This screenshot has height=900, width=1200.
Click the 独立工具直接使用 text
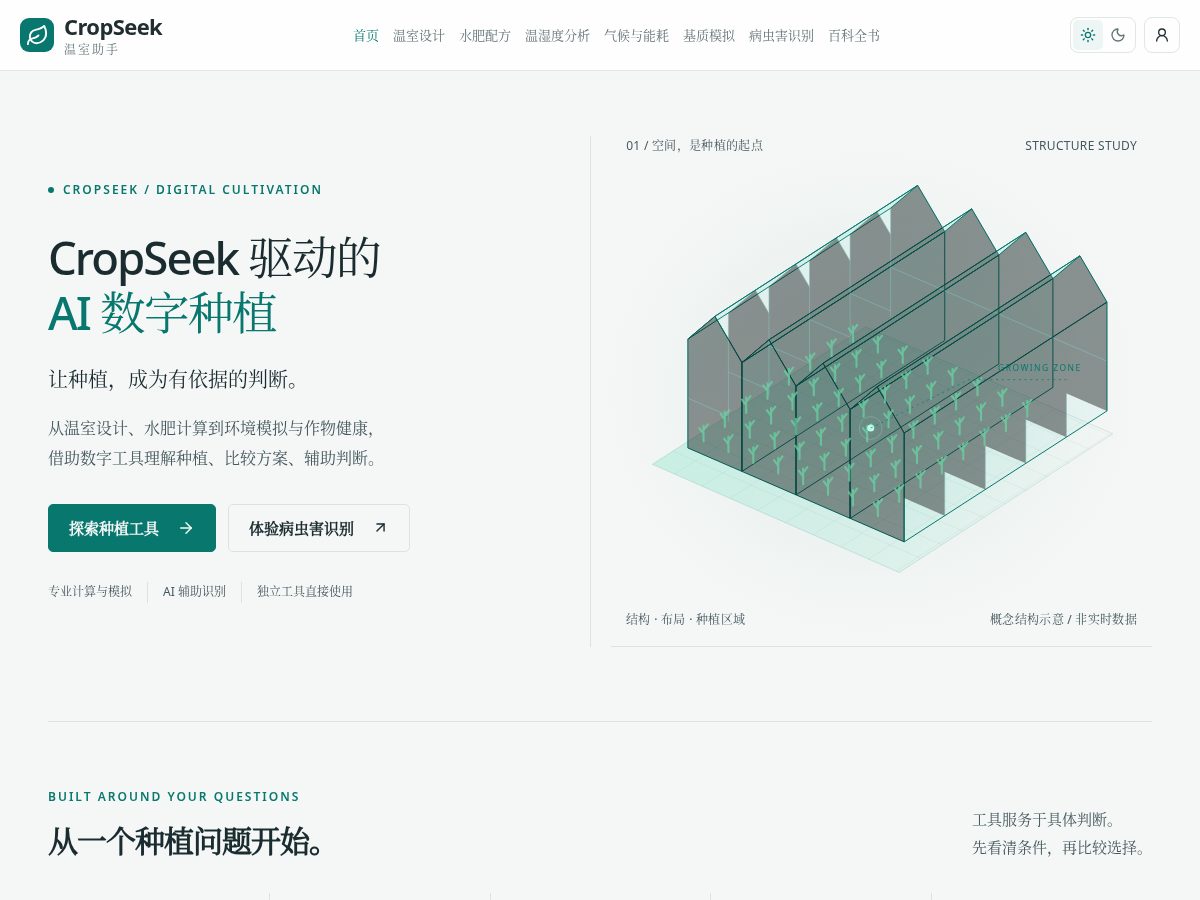tap(305, 591)
